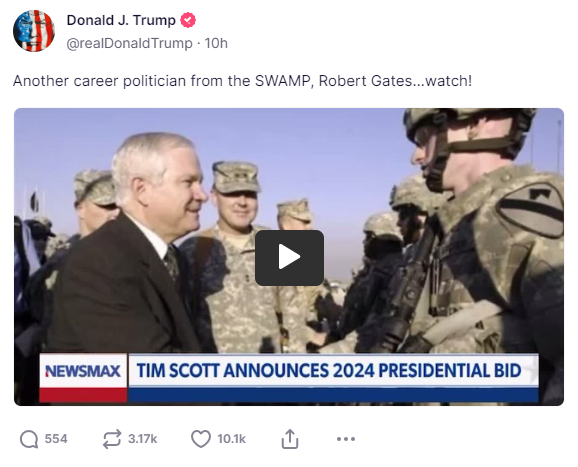Click the @realDonaldTrump handle
The image size is (578, 467).
tap(129, 43)
